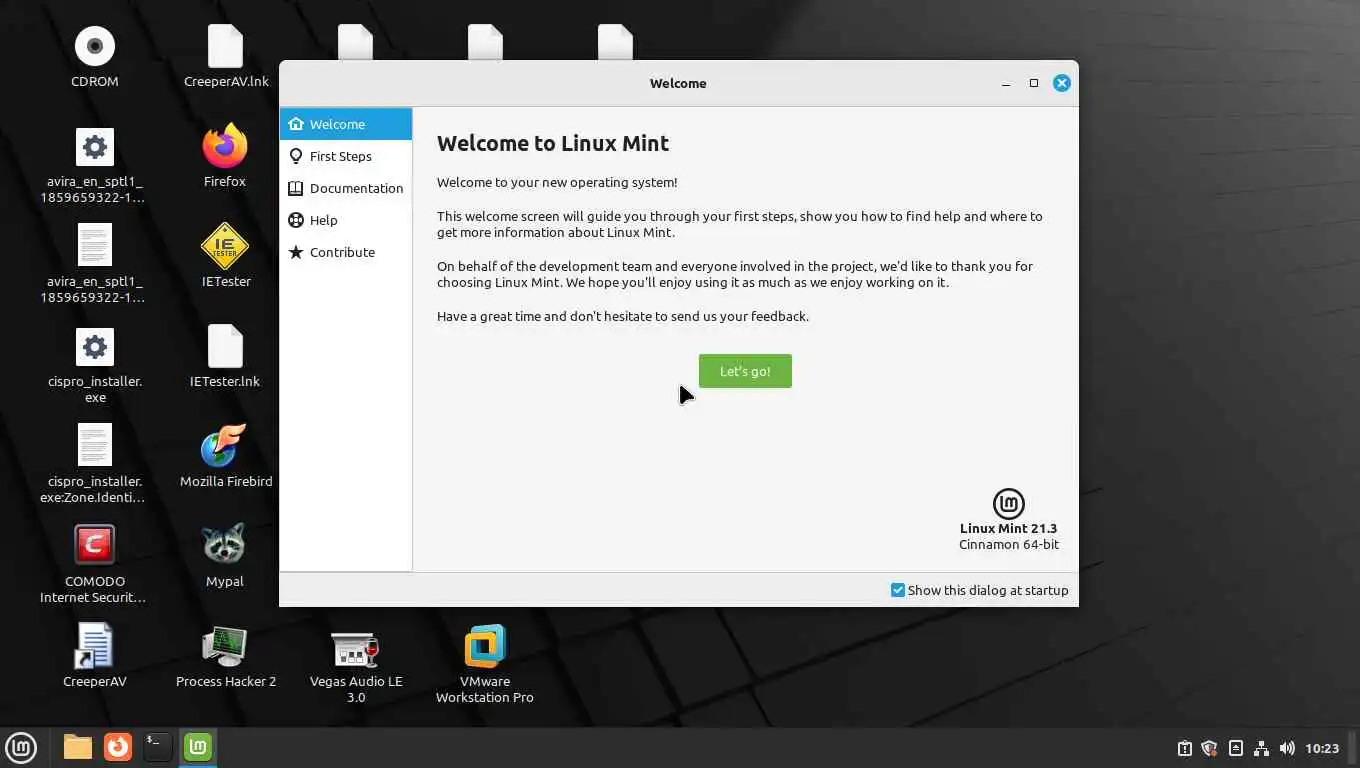Minimize the Welcome window
The height and width of the screenshot is (768, 1360).
[1006, 83]
